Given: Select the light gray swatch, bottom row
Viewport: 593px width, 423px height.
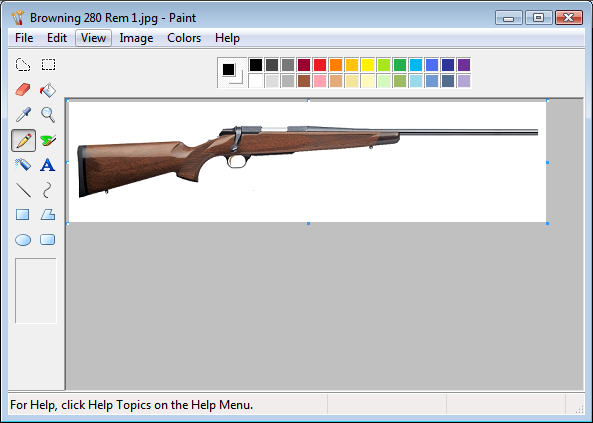Looking at the screenshot, I should click(272, 81).
